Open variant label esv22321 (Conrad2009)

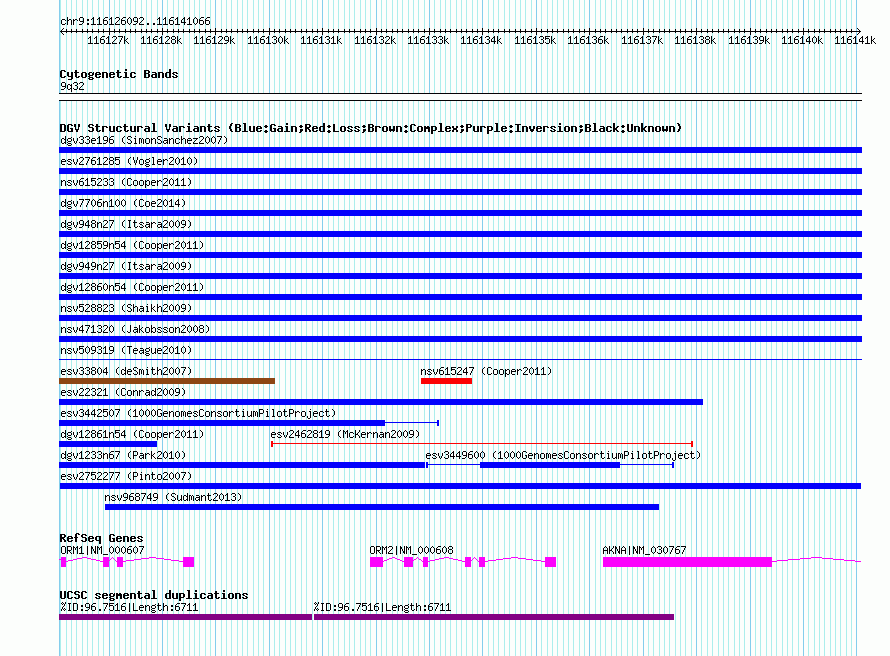point(123,392)
